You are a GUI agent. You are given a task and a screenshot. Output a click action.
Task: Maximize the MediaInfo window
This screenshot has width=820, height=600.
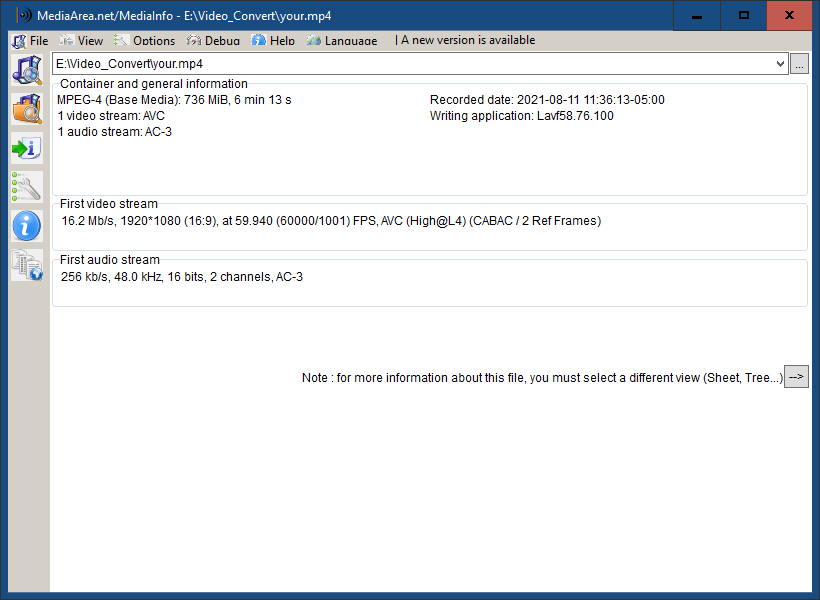744,16
